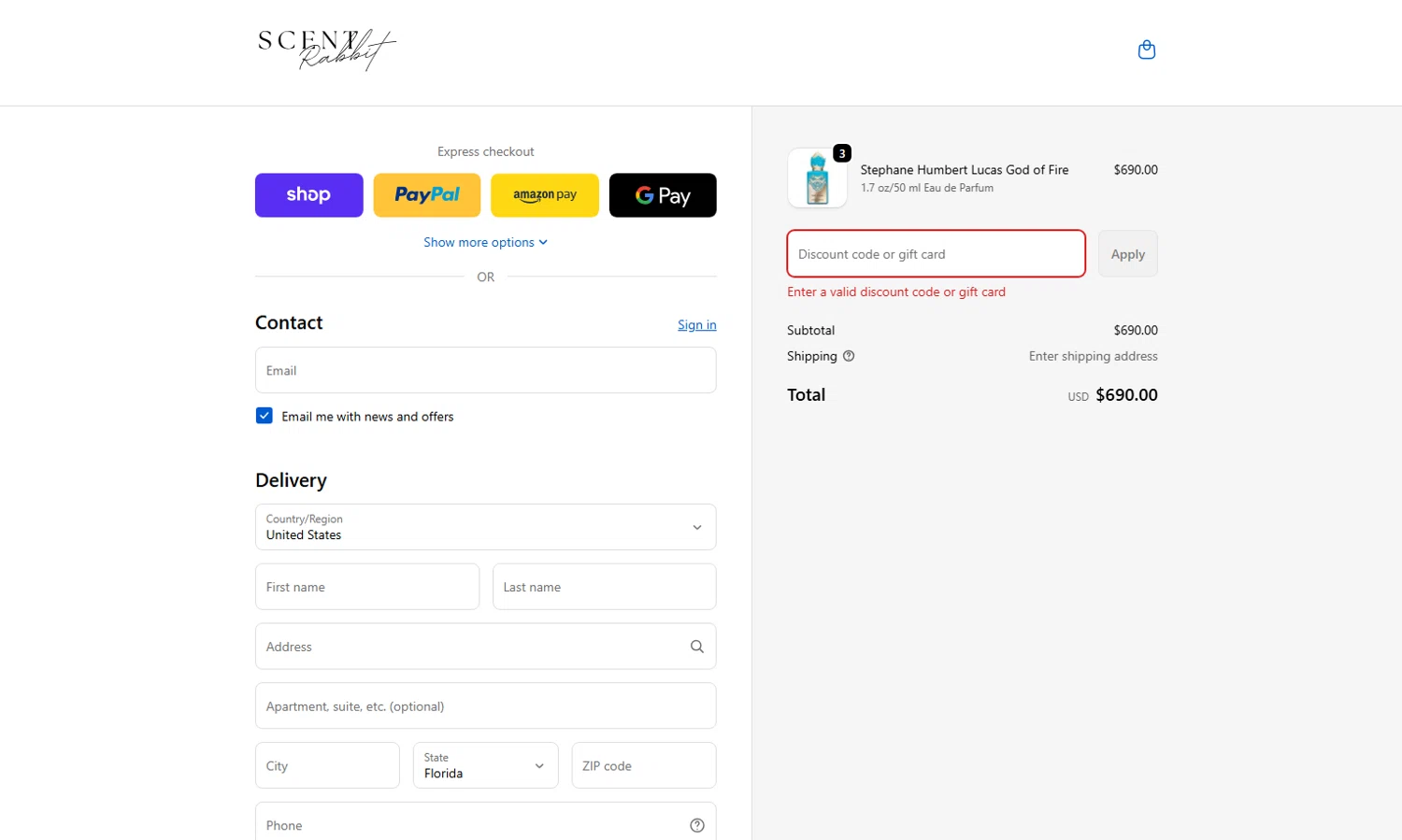Click the First name field
Image resolution: width=1402 pixels, height=840 pixels.
tap(367, 587)
